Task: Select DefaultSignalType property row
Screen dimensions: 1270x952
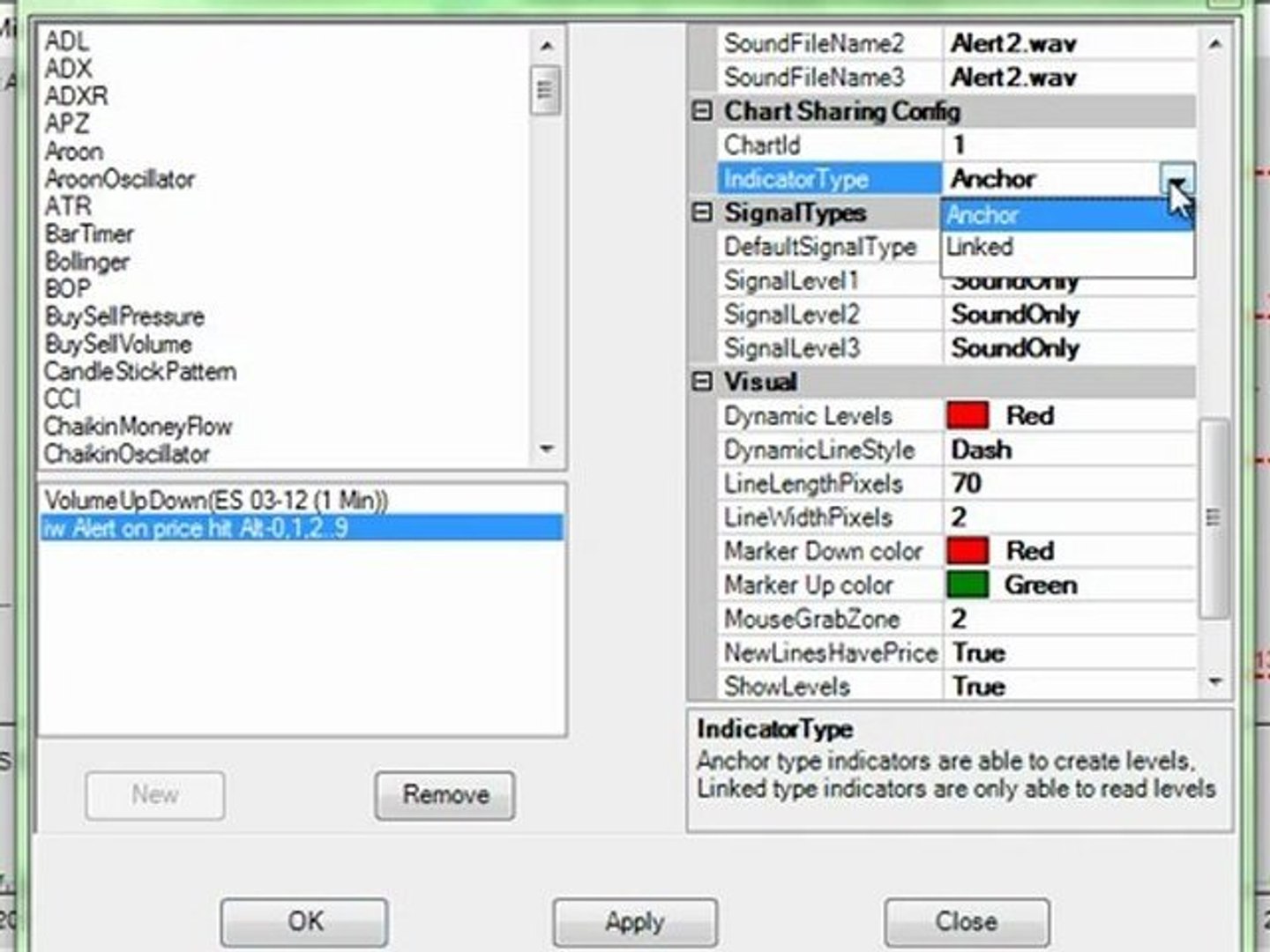Action: (x=830, y=247)
